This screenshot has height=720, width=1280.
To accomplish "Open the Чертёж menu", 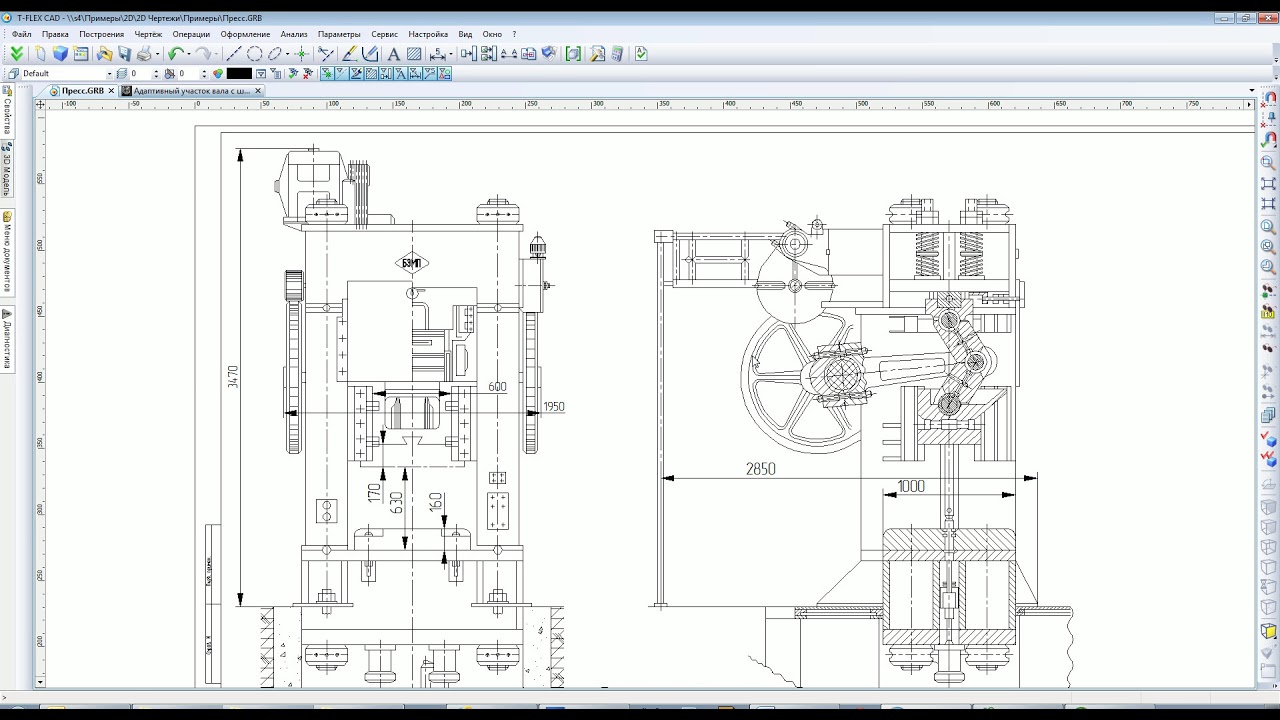I will 148,34.
